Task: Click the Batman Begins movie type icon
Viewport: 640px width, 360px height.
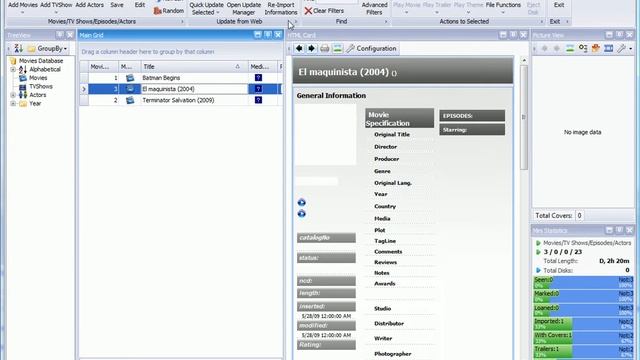Action: pyautogui.click(x=130, y=78)
